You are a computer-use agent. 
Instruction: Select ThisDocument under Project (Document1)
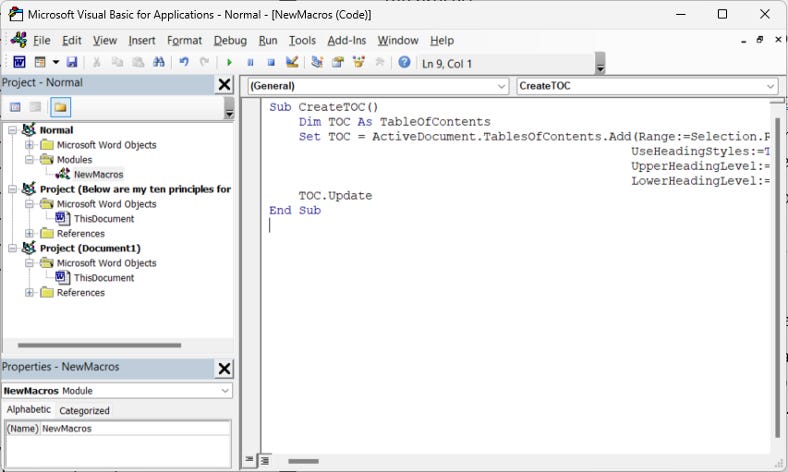click(x=104, y=278)
